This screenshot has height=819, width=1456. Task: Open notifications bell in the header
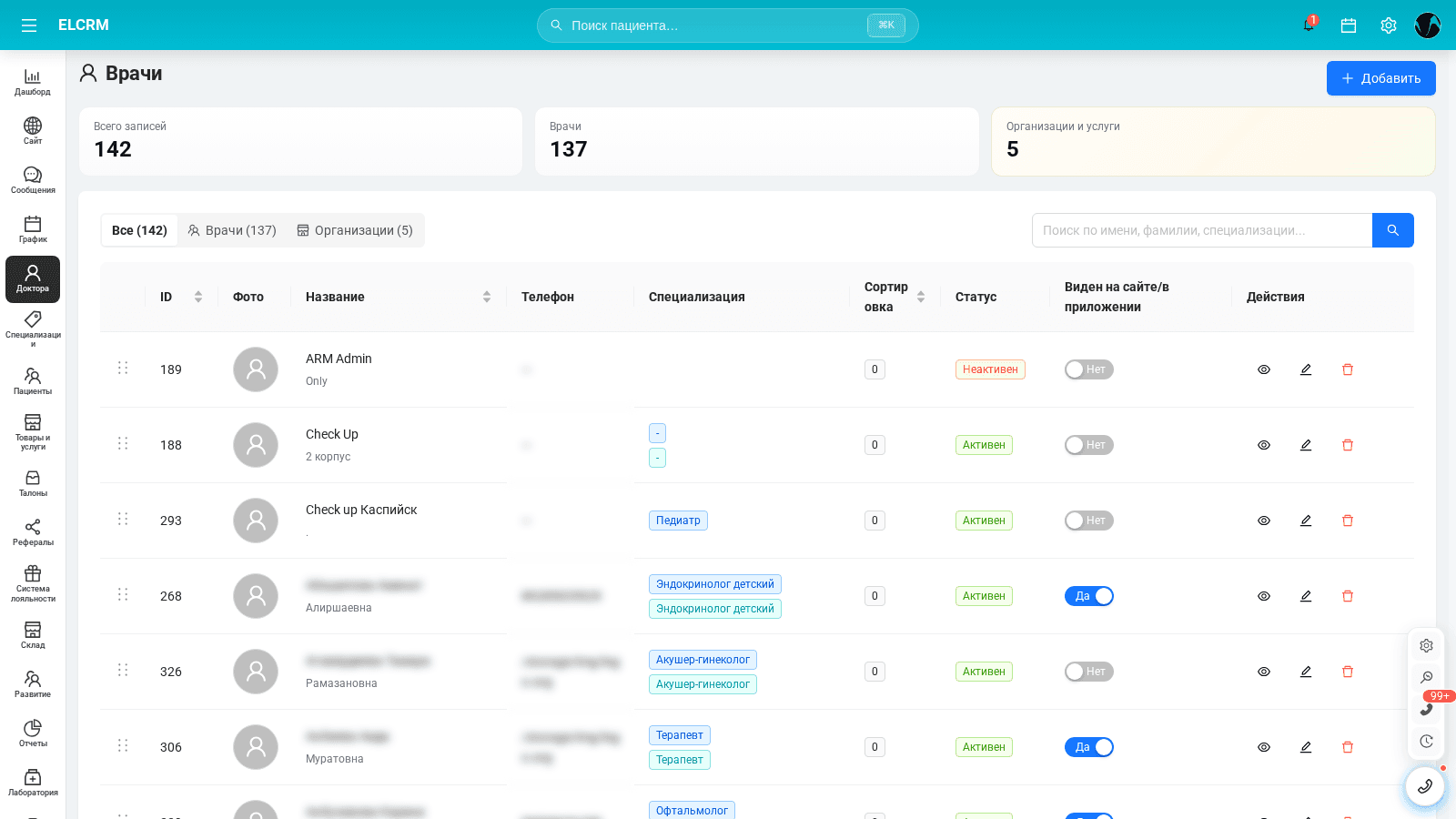1309,25
